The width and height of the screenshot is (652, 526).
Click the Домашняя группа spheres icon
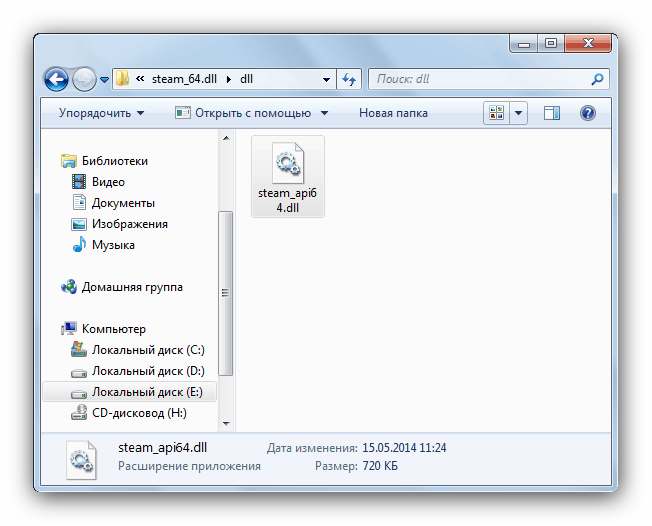[69, 287]
